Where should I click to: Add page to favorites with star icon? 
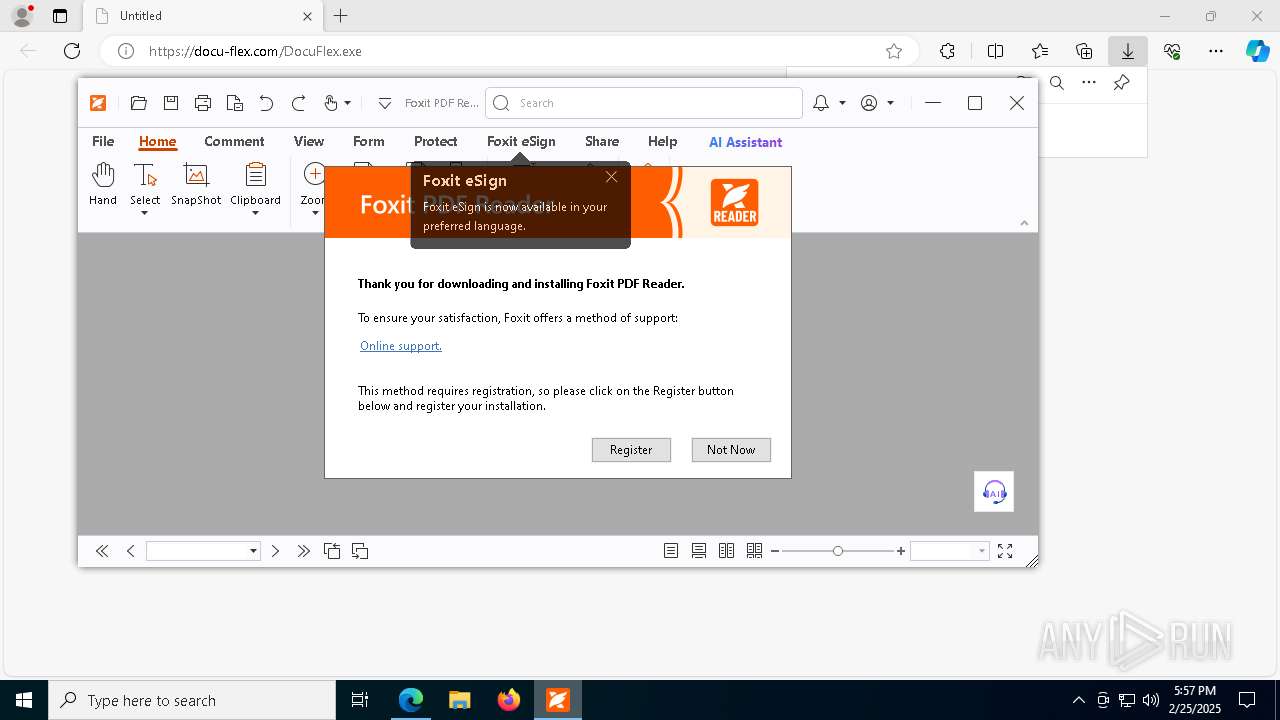point(894,51)
